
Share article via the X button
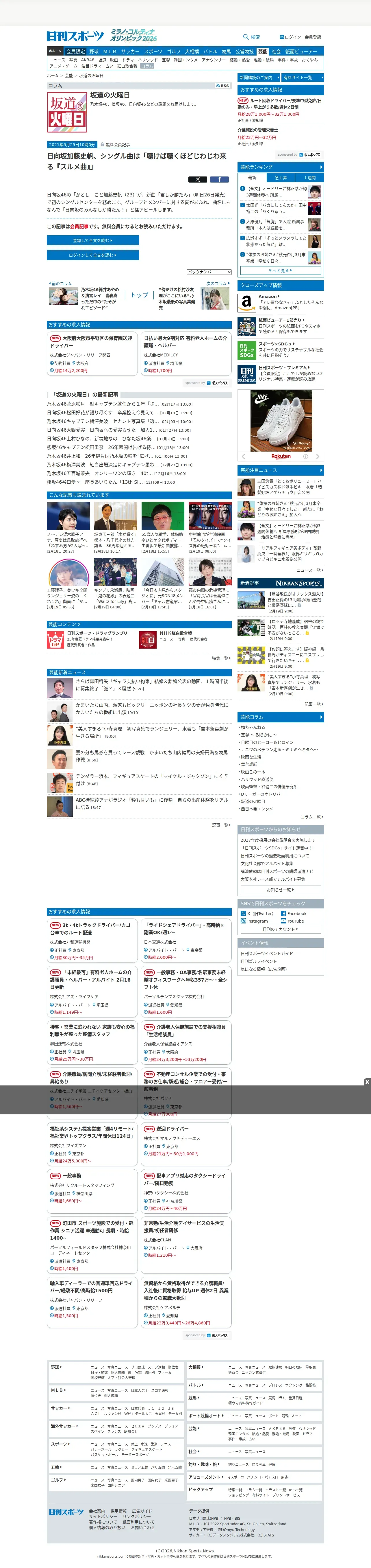tap(198, 180)
